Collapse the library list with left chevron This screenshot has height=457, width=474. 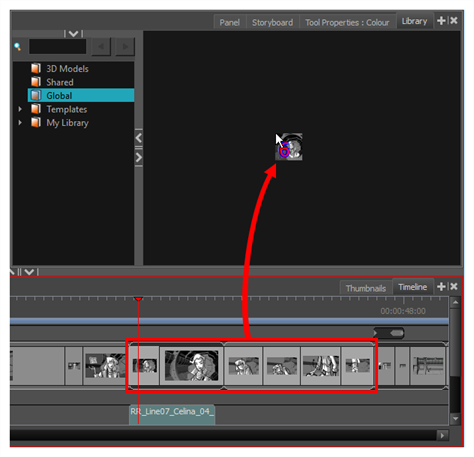139,138
